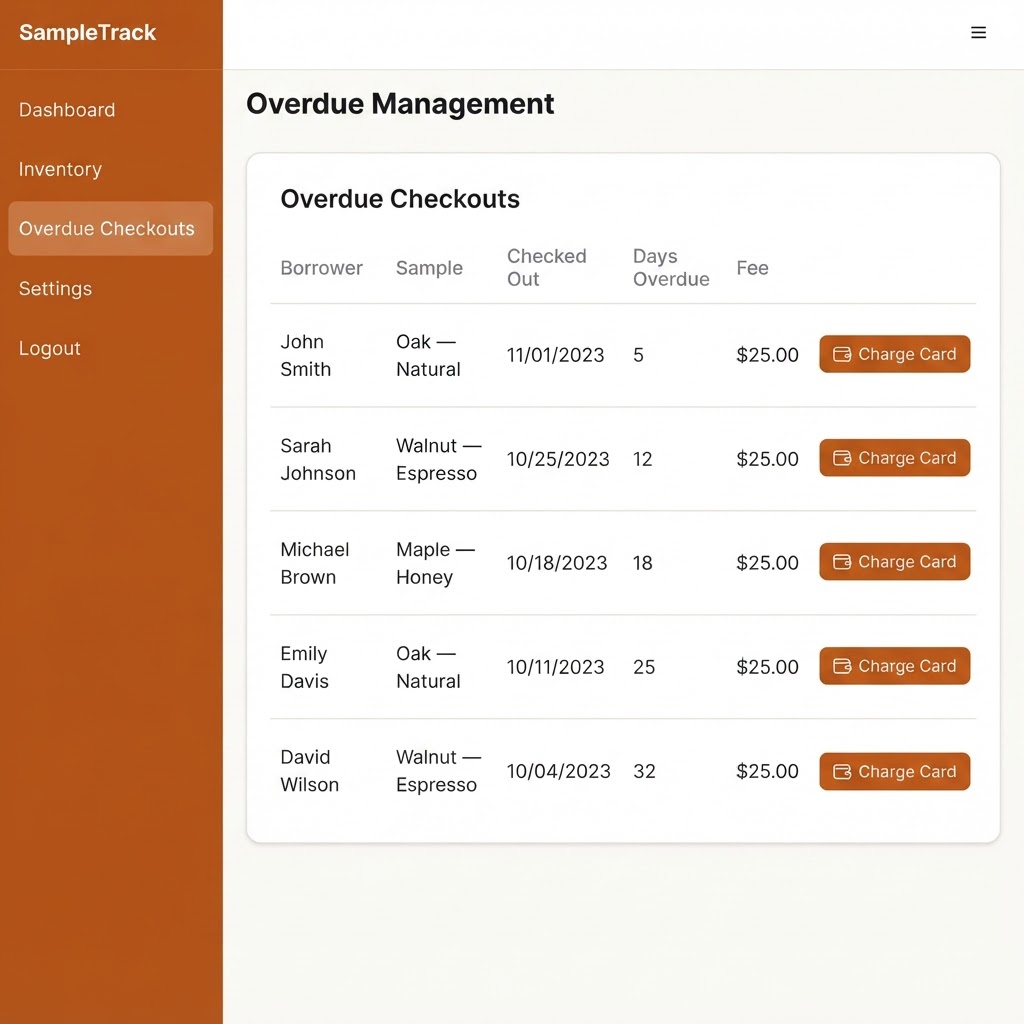Click the Checked Out column header
The height and width of the screenshot is (1024, 1024).
547,268
